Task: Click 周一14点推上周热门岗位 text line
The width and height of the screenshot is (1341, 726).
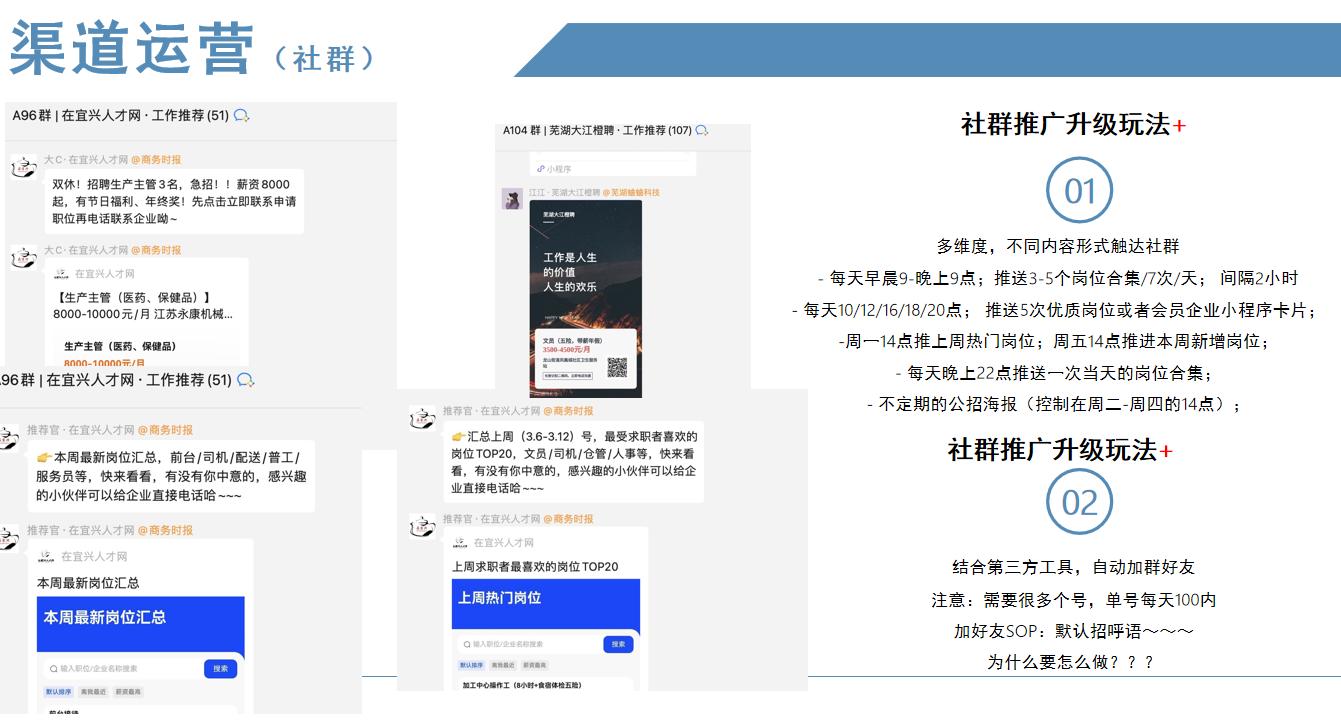Action: tap(1055, 341)
